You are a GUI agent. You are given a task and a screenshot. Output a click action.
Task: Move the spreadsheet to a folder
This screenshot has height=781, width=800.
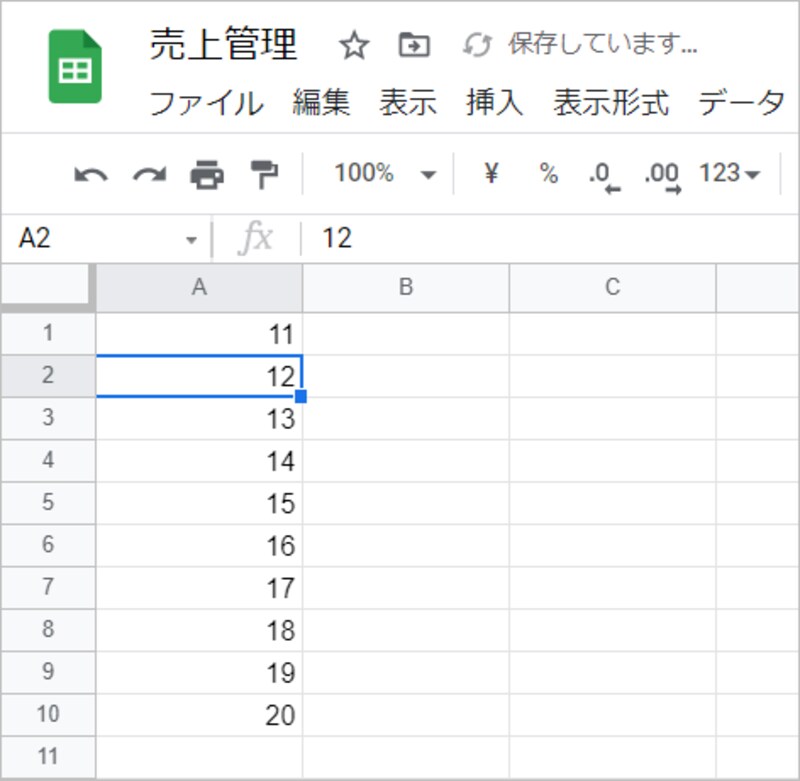414,46
